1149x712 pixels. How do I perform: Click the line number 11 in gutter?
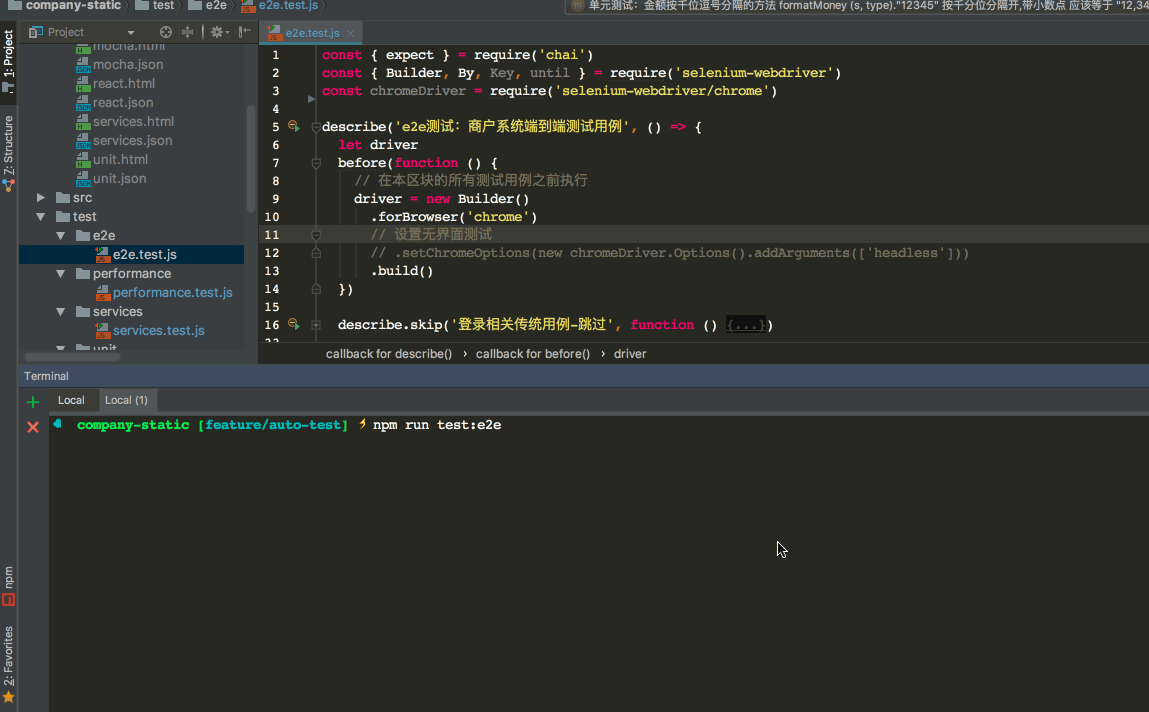pyautogui.click(x=272, y=234)
